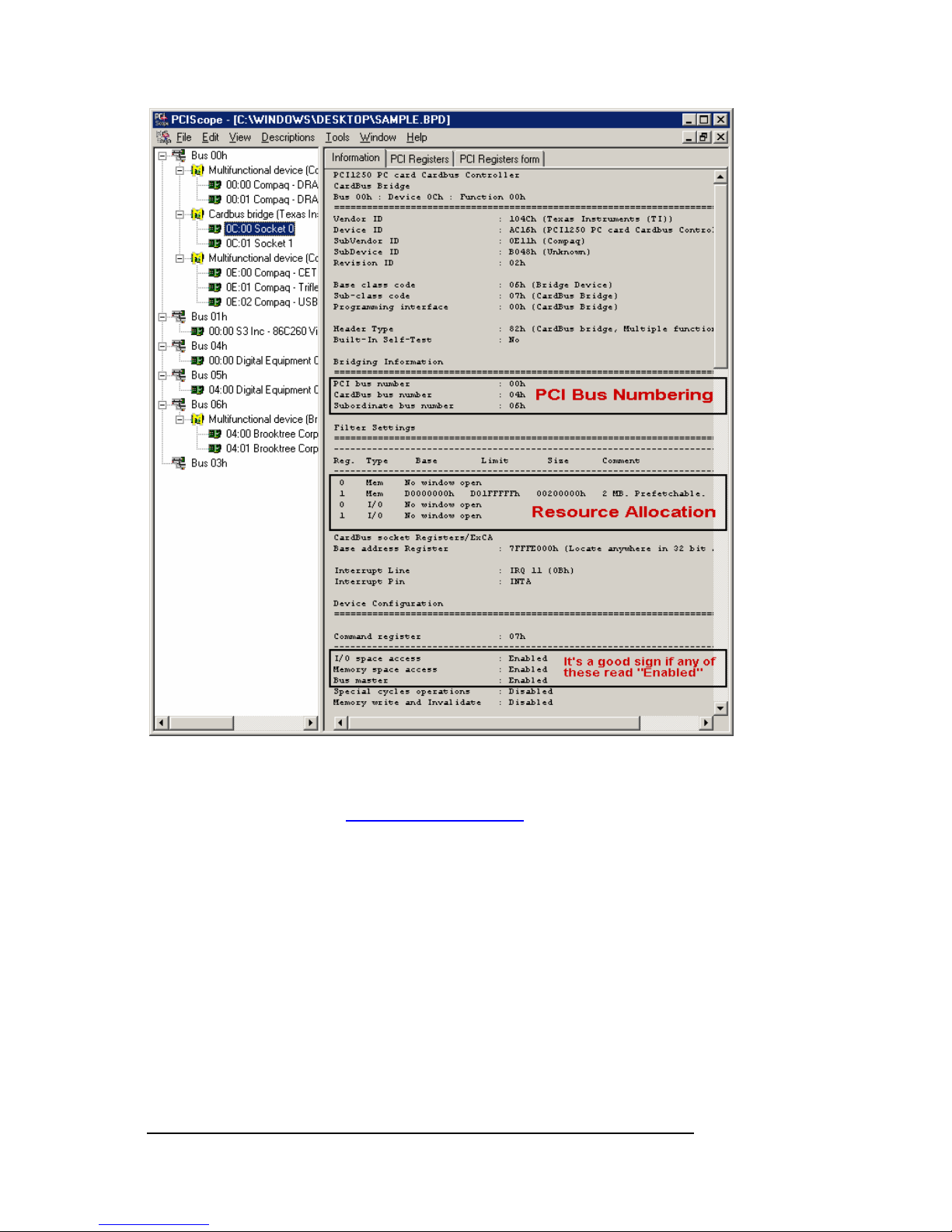This screenshot has width=952, height=1232.
Task: Switch to the PCI Registers tab
Action: coord(420,159)
